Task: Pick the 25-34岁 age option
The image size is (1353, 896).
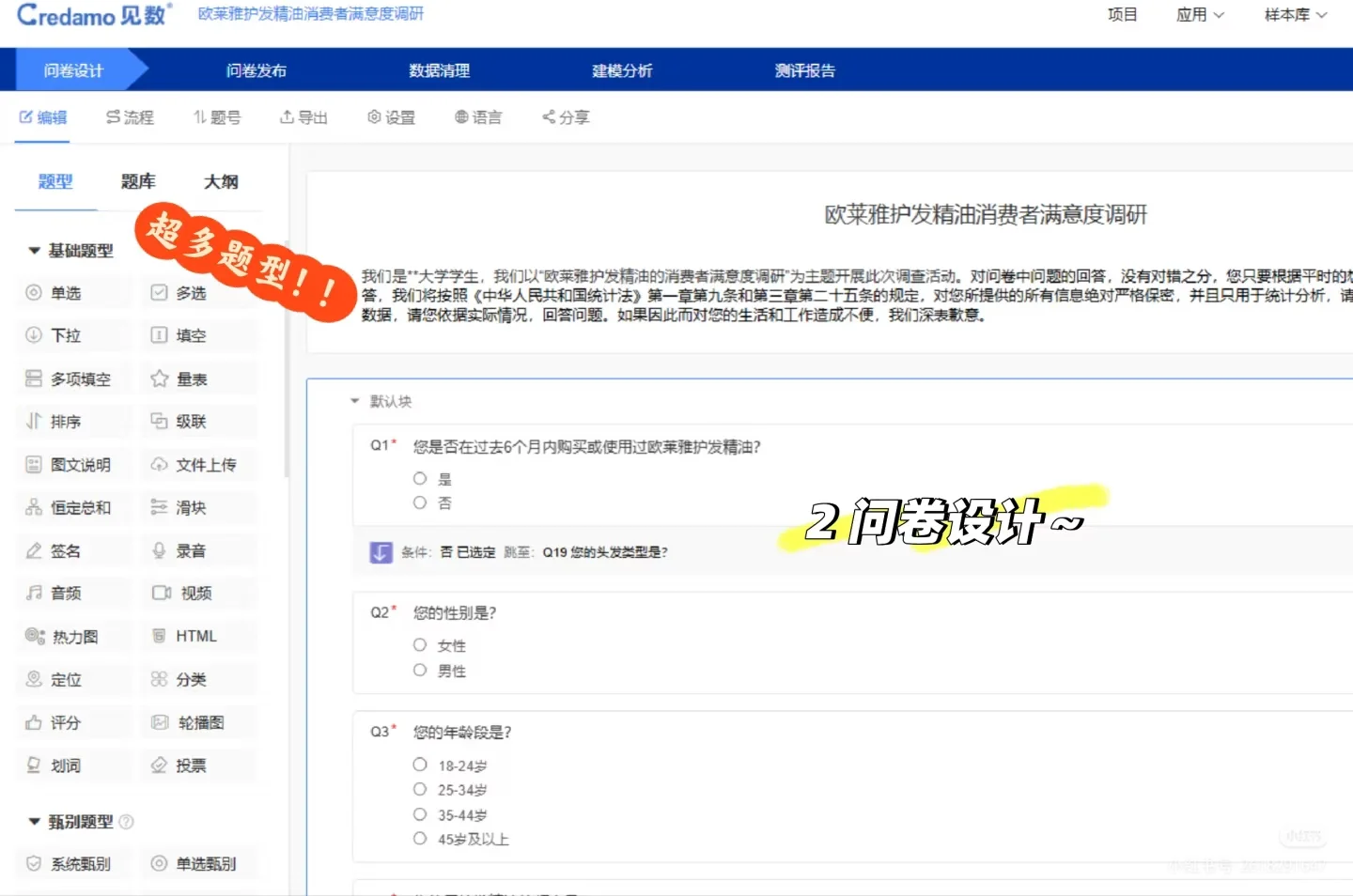Action: click(420, 790)
